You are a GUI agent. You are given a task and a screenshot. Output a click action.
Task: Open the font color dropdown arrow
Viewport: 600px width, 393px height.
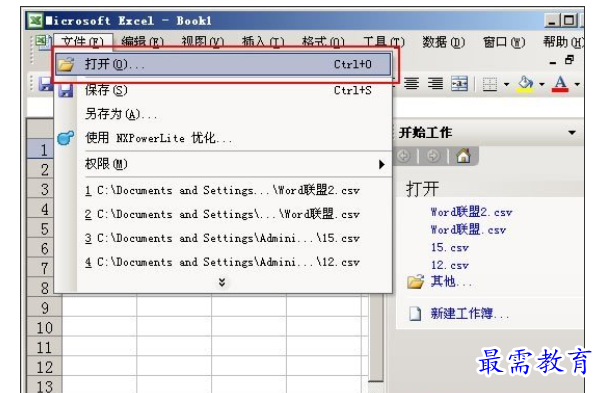[577, 84]
